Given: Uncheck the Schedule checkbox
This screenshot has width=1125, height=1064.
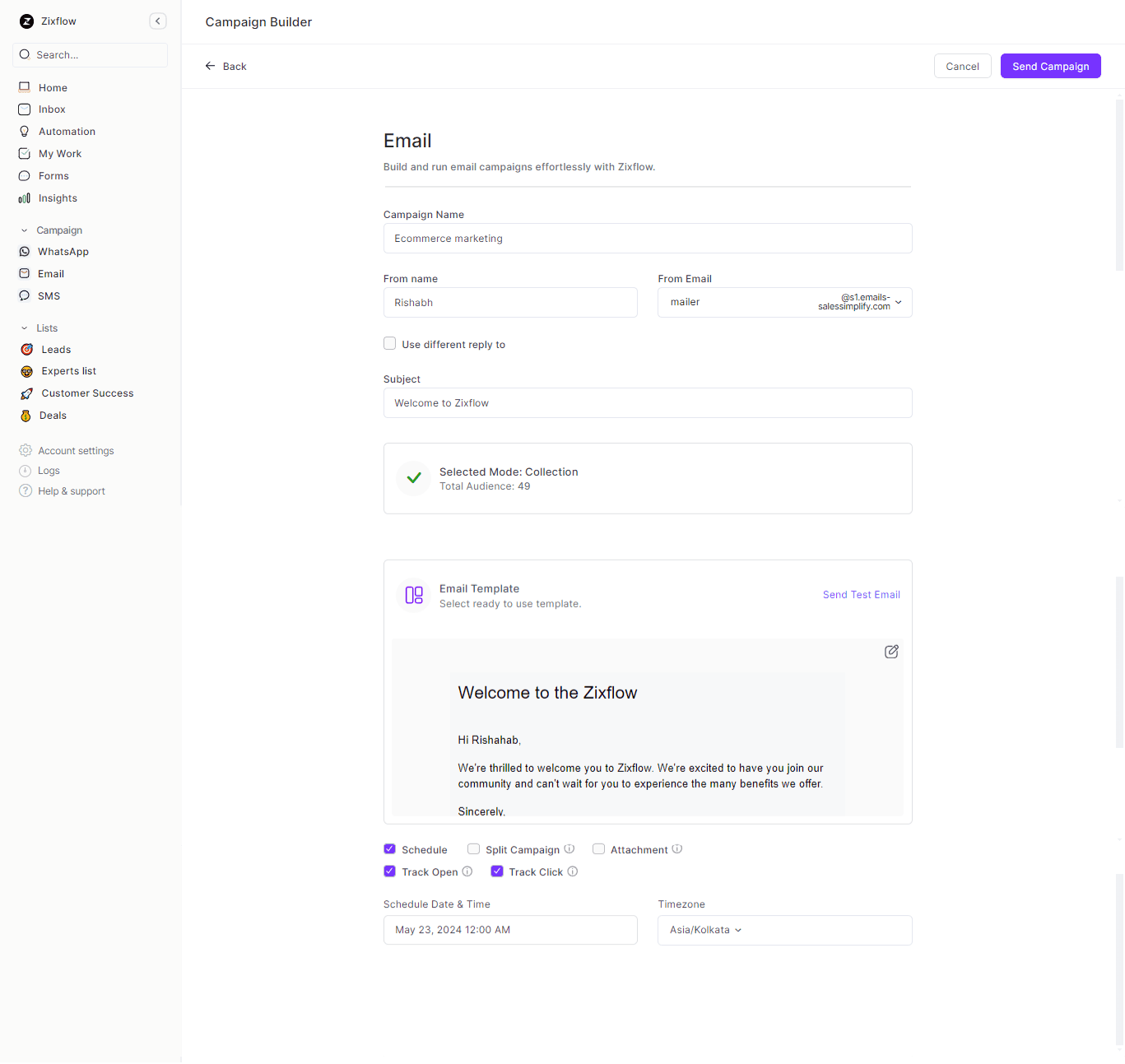Looking at the screenshot, I should tap(390, 849).
